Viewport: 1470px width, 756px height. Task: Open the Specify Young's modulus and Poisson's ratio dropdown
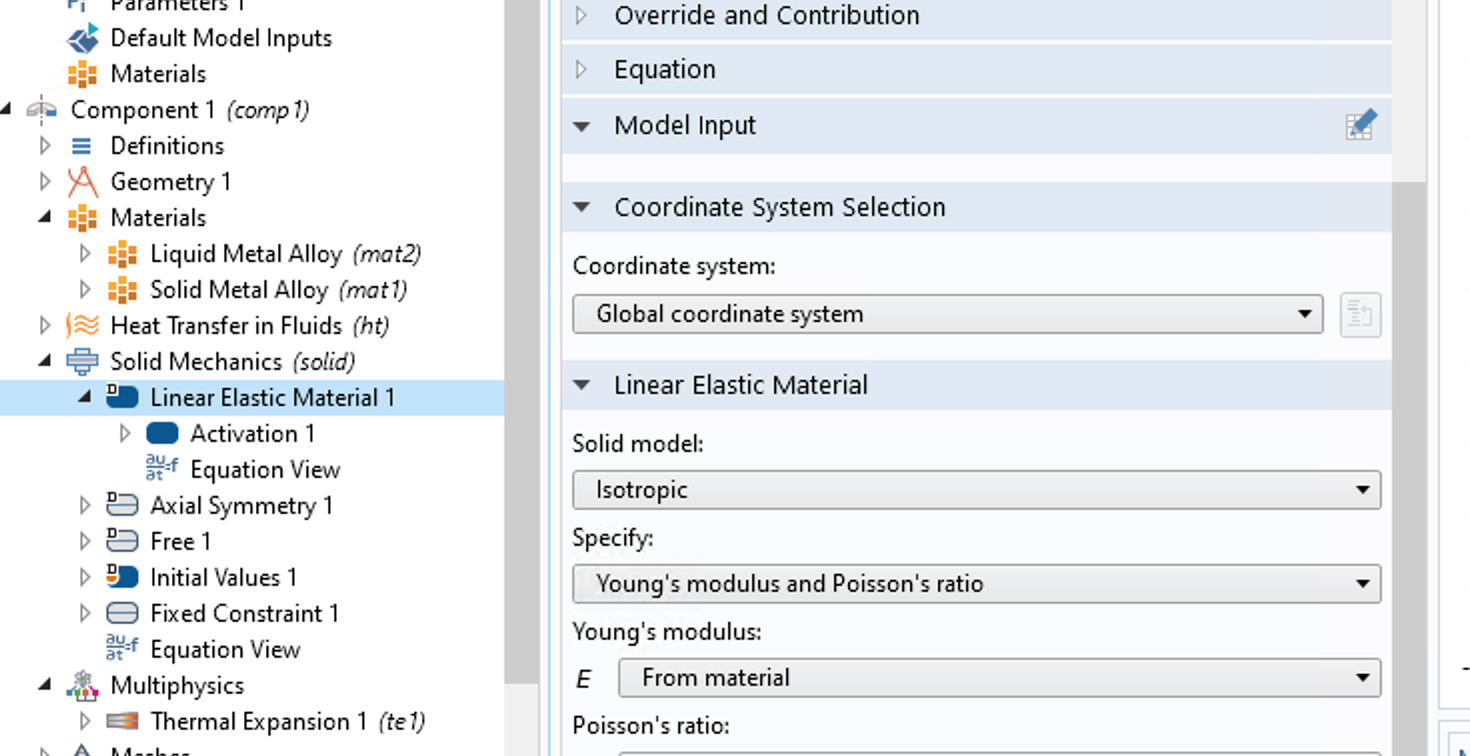point(976,584)
